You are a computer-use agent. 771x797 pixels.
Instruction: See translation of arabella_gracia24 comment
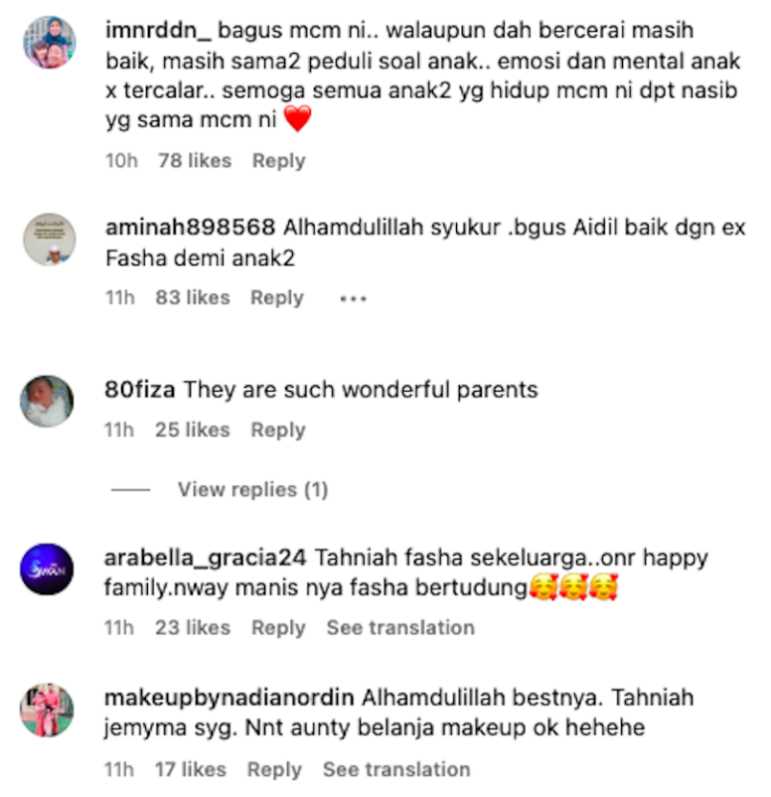pos(400,628)
